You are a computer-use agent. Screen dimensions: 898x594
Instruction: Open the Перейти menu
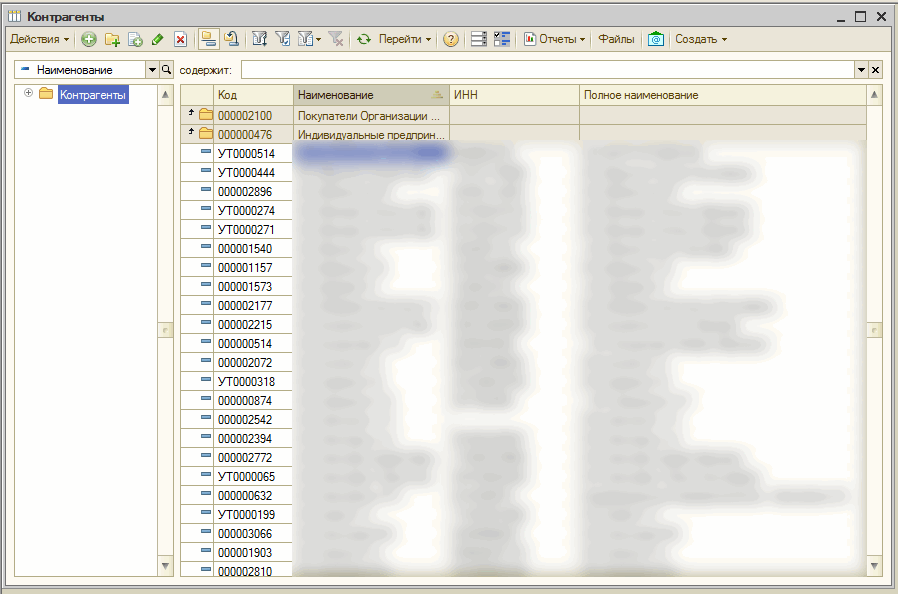coord(405,40)
